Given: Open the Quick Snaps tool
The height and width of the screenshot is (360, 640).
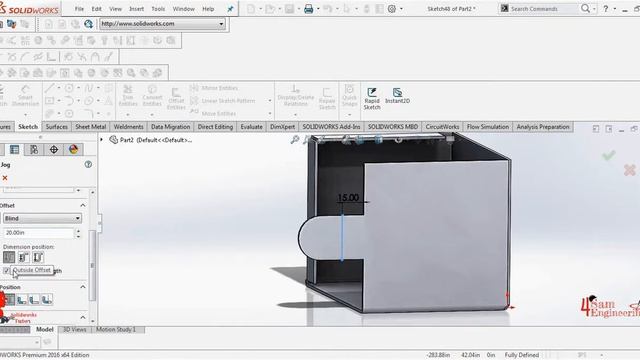Looking at the screenshot, I should point(349,96).
